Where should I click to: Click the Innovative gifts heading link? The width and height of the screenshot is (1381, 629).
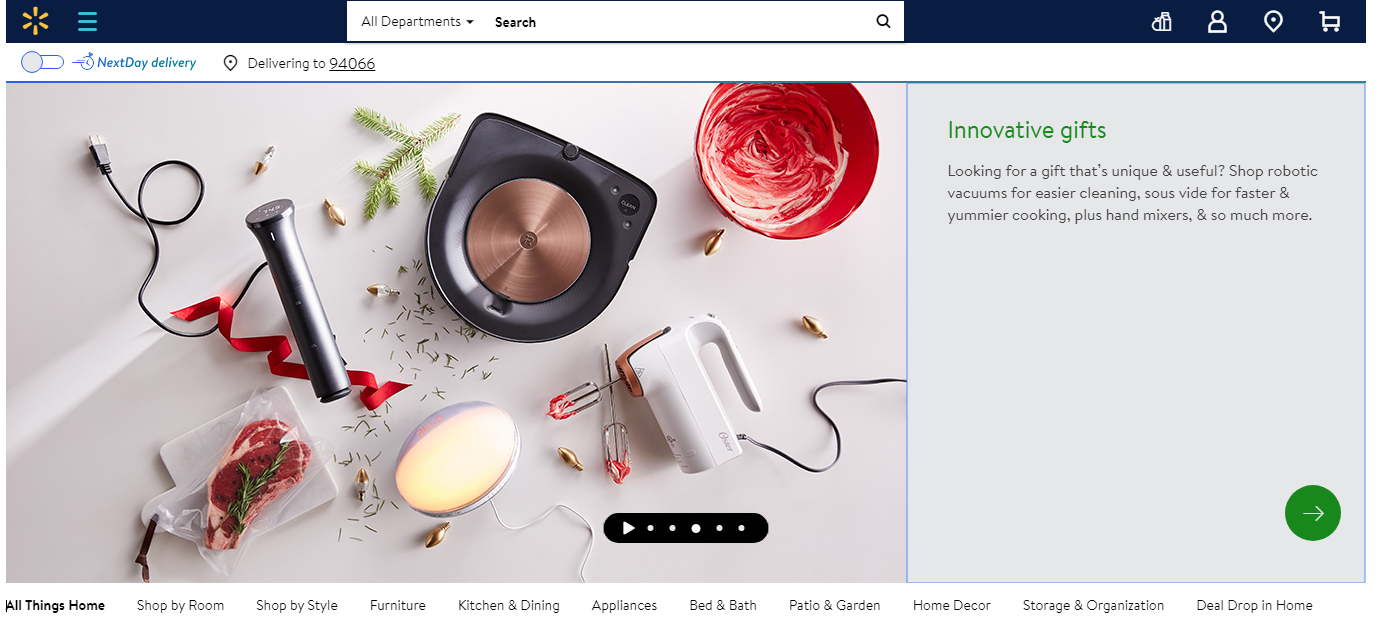click(x=1027, y=130)
